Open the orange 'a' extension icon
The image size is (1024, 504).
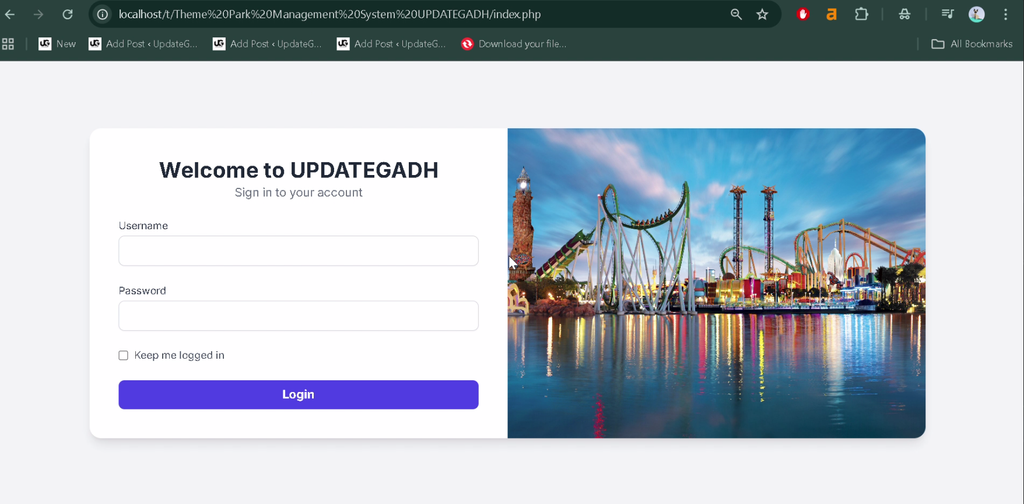click(831, 14)
